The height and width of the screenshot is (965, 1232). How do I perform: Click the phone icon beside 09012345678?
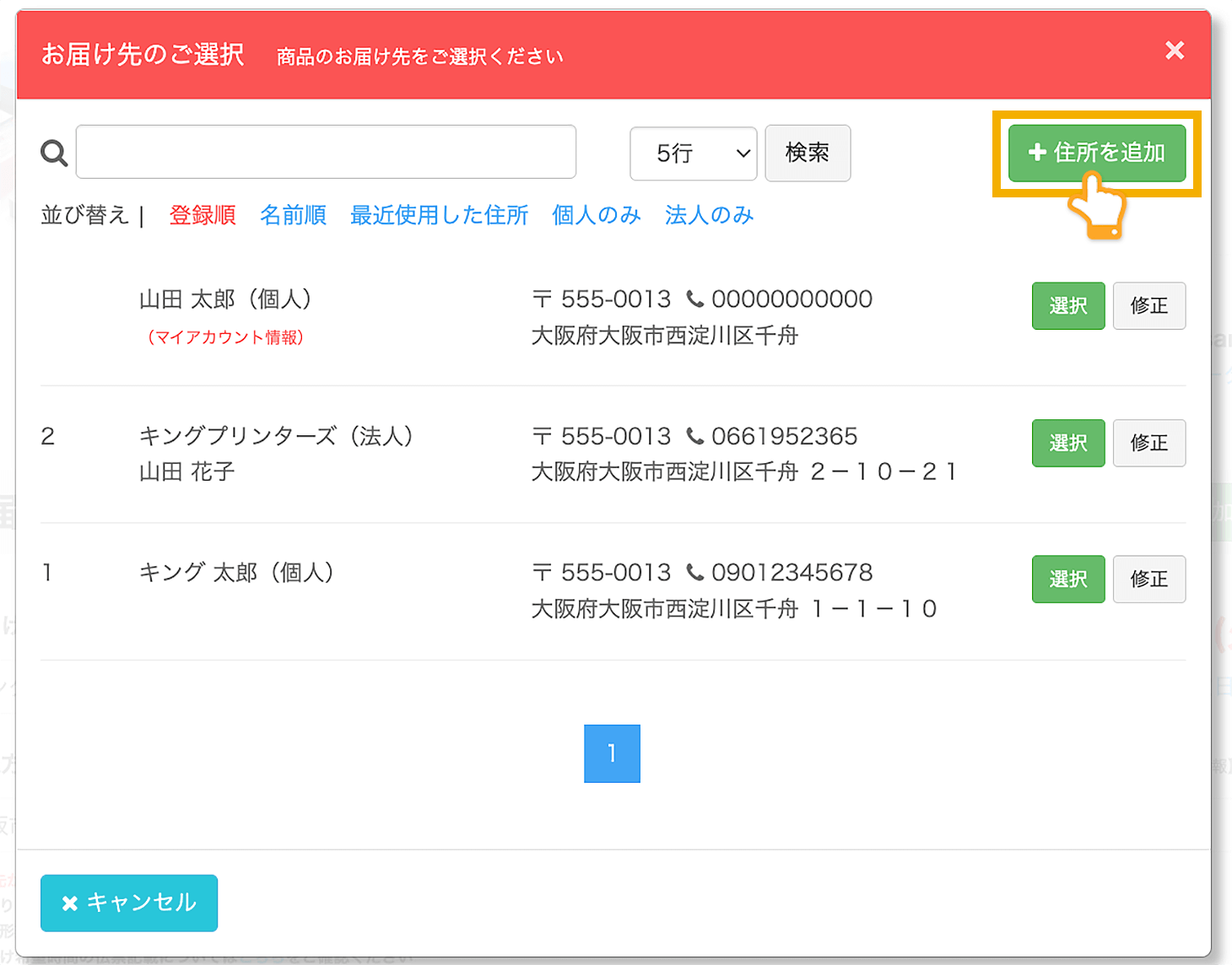696,572
